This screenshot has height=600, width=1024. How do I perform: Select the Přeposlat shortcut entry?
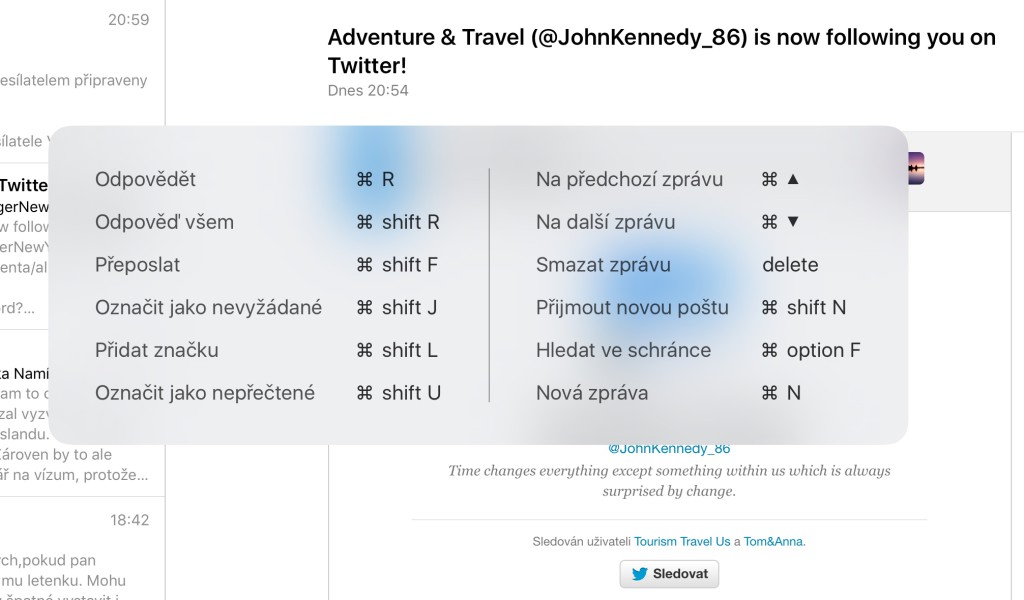(138, 265)
